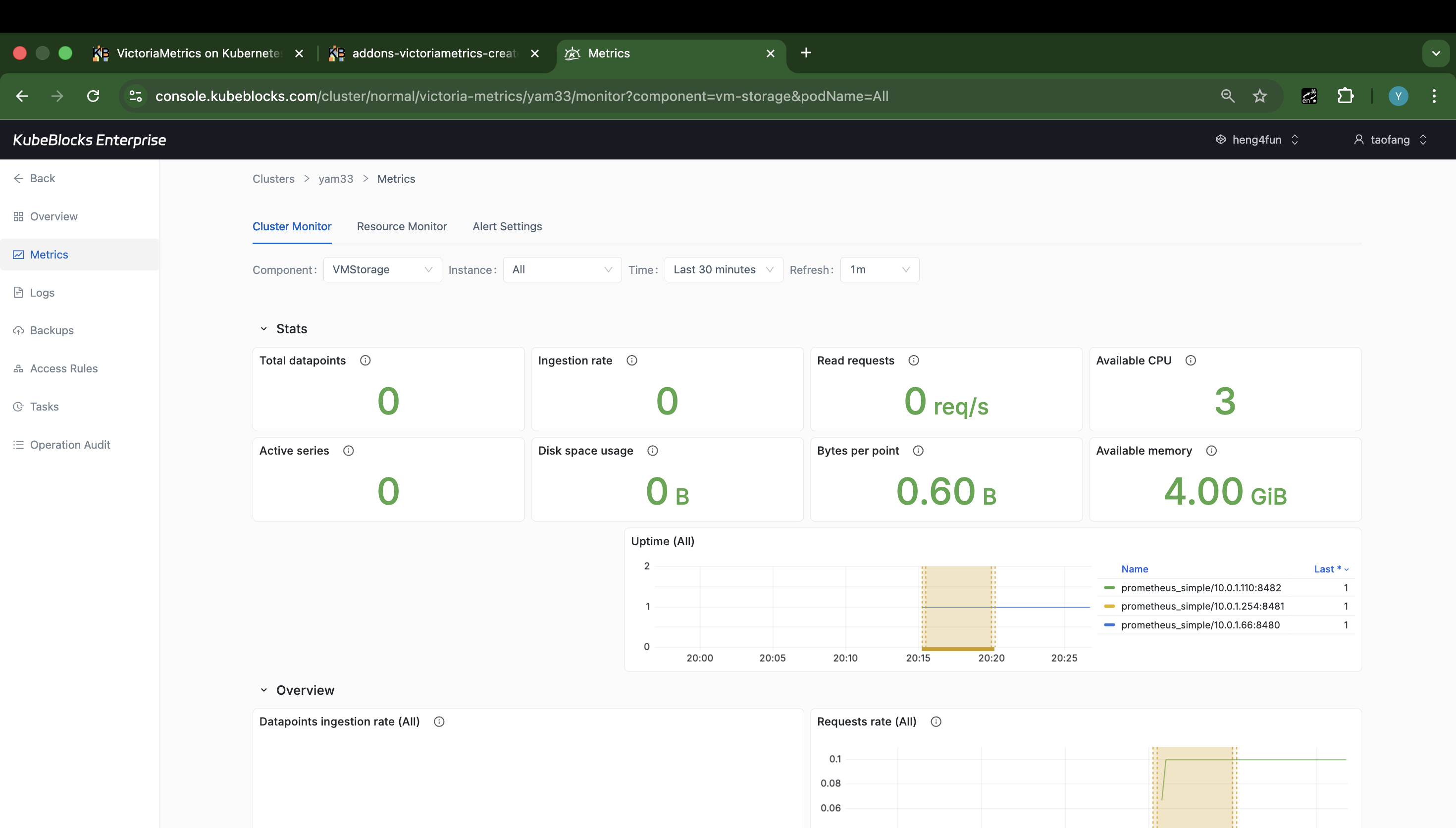The image size is (1456, 828).
Task: Click the Back link in the sidebar
Action: tap(34, 179)
